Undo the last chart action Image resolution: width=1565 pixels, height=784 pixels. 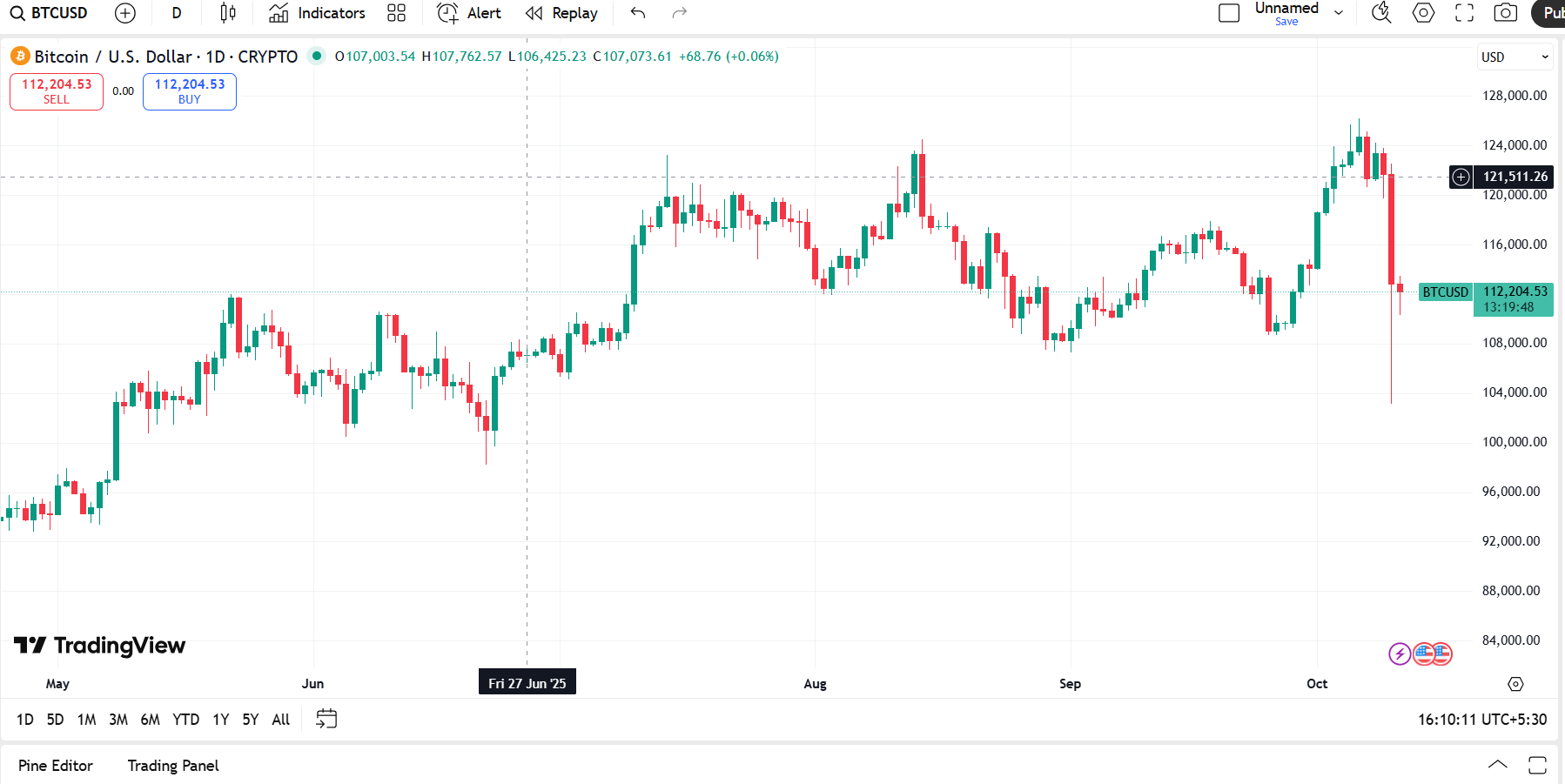click(x=638, y=13)
